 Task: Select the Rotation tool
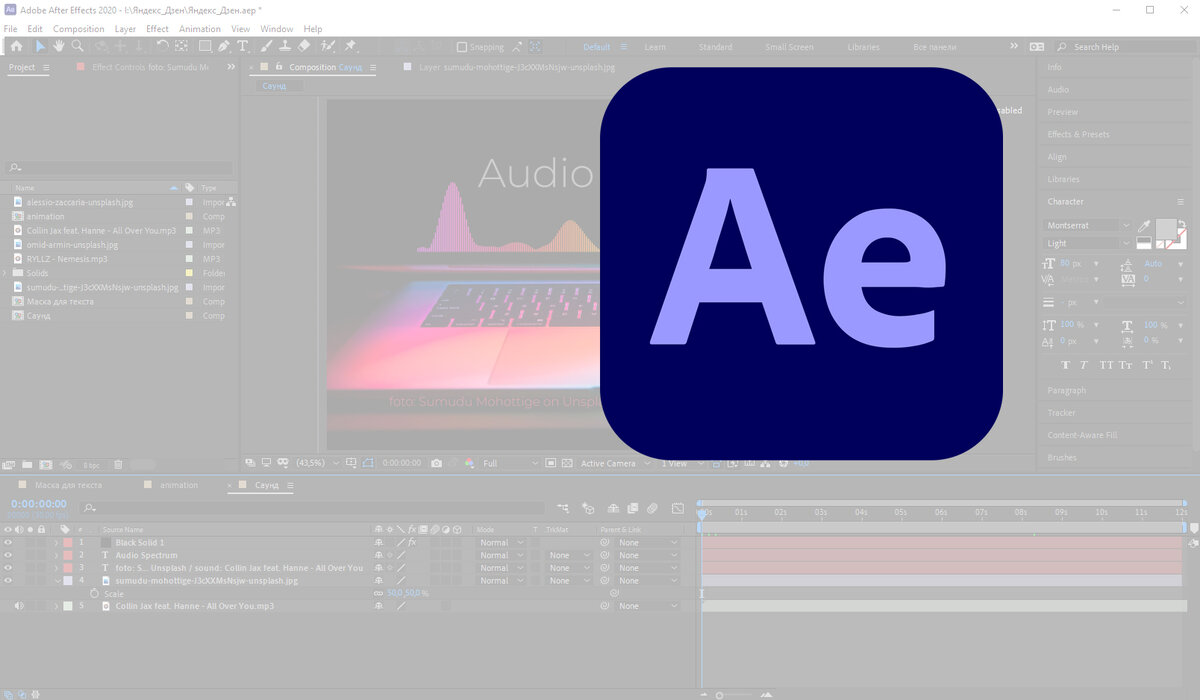162,46
